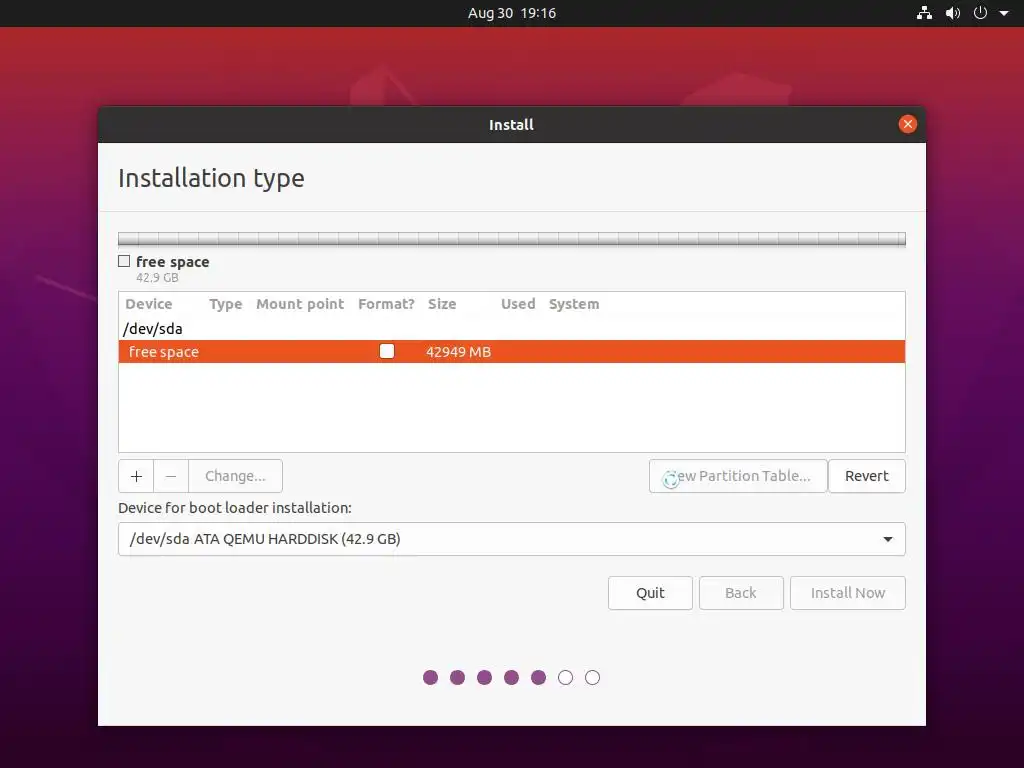The width and height of the screenshot is (1024, 768).
Task: Open the boot loader device dropdown
Action: (511, 539)
